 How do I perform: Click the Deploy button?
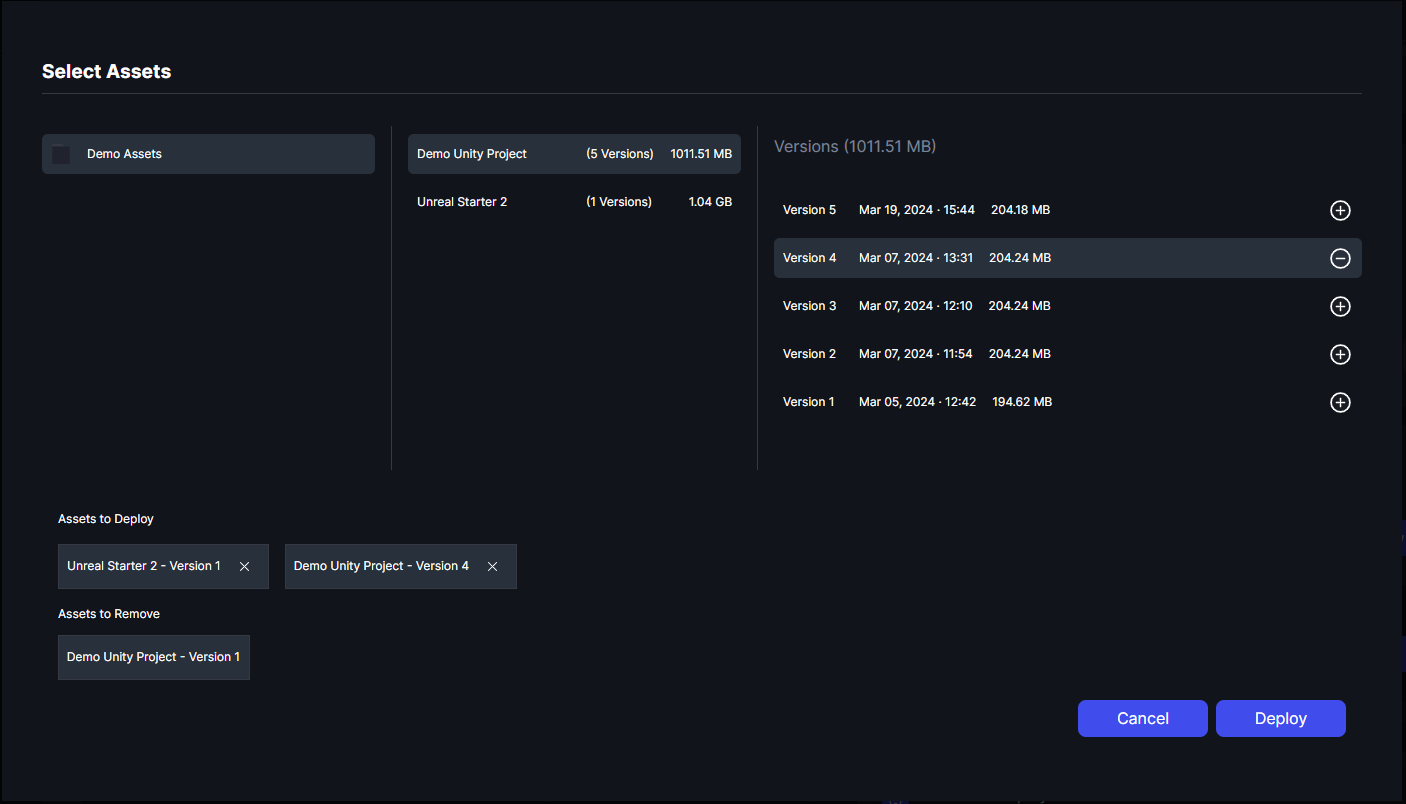coord(1281,718)
